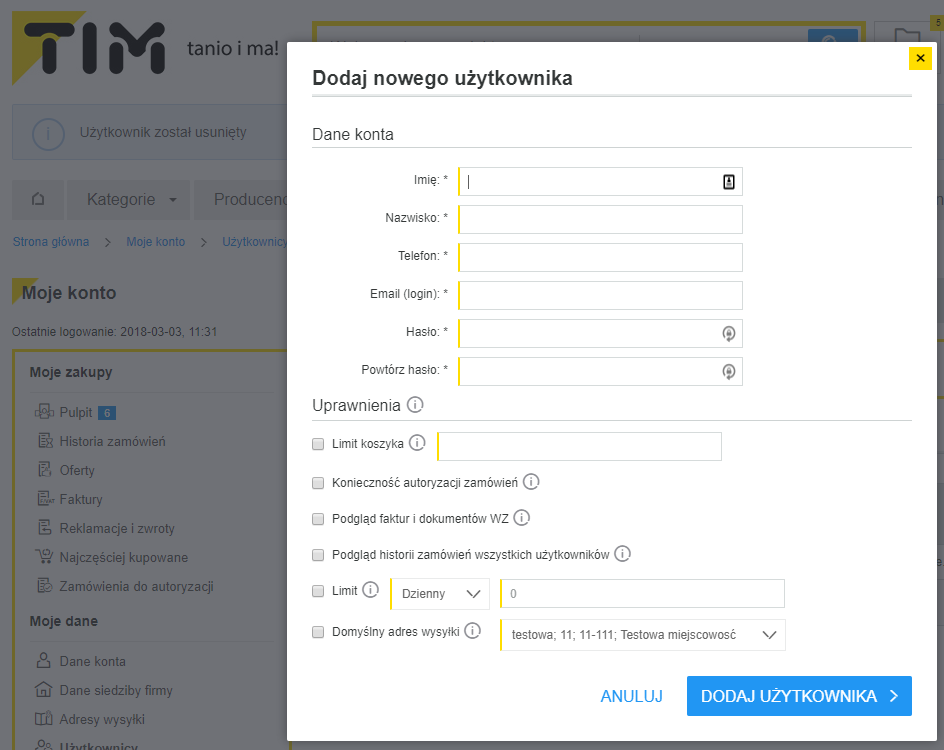Click the Dane siedziby firmy house icon
The width and height of the screenshot is (944, 750).
(43, 690)
